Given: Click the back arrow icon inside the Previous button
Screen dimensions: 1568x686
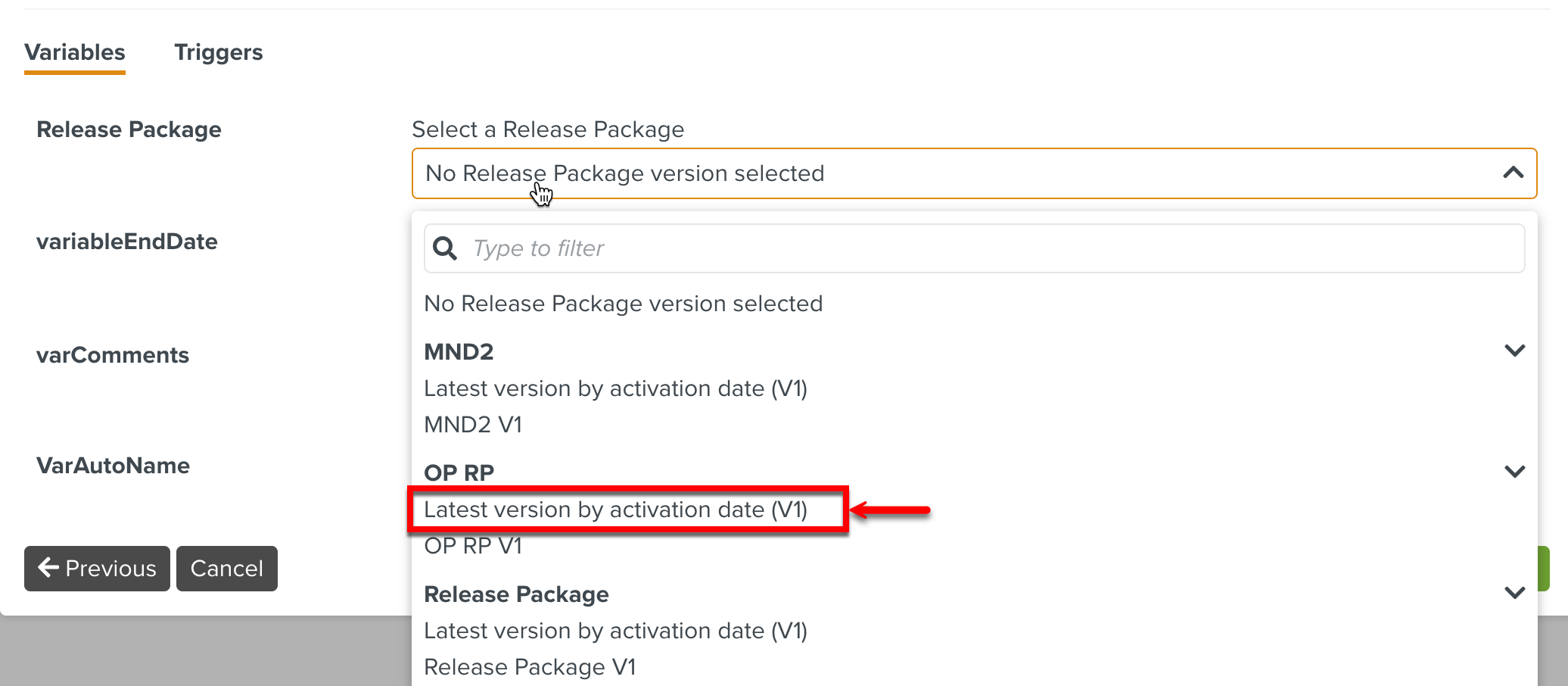Looking at the screenshot, I should pos(48,569).
